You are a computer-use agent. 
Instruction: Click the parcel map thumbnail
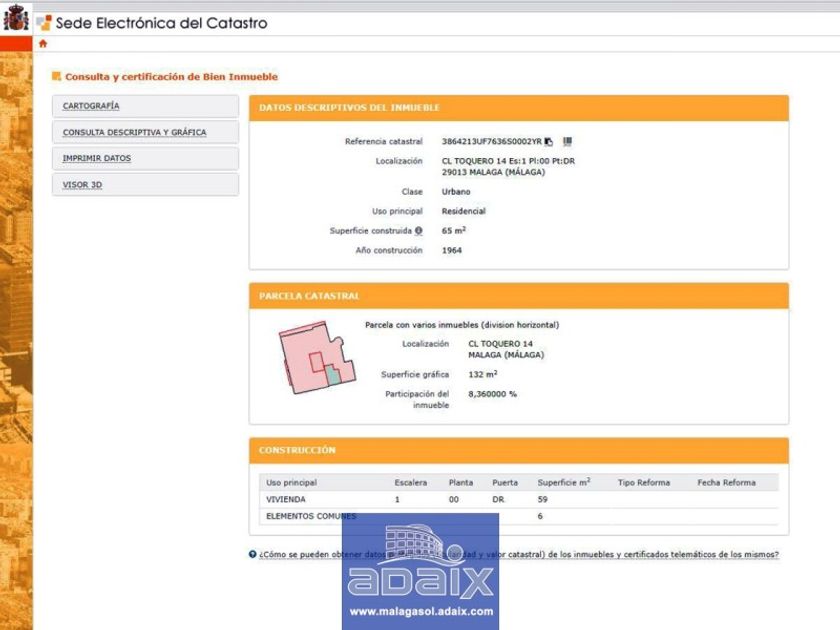click(316, 358)
